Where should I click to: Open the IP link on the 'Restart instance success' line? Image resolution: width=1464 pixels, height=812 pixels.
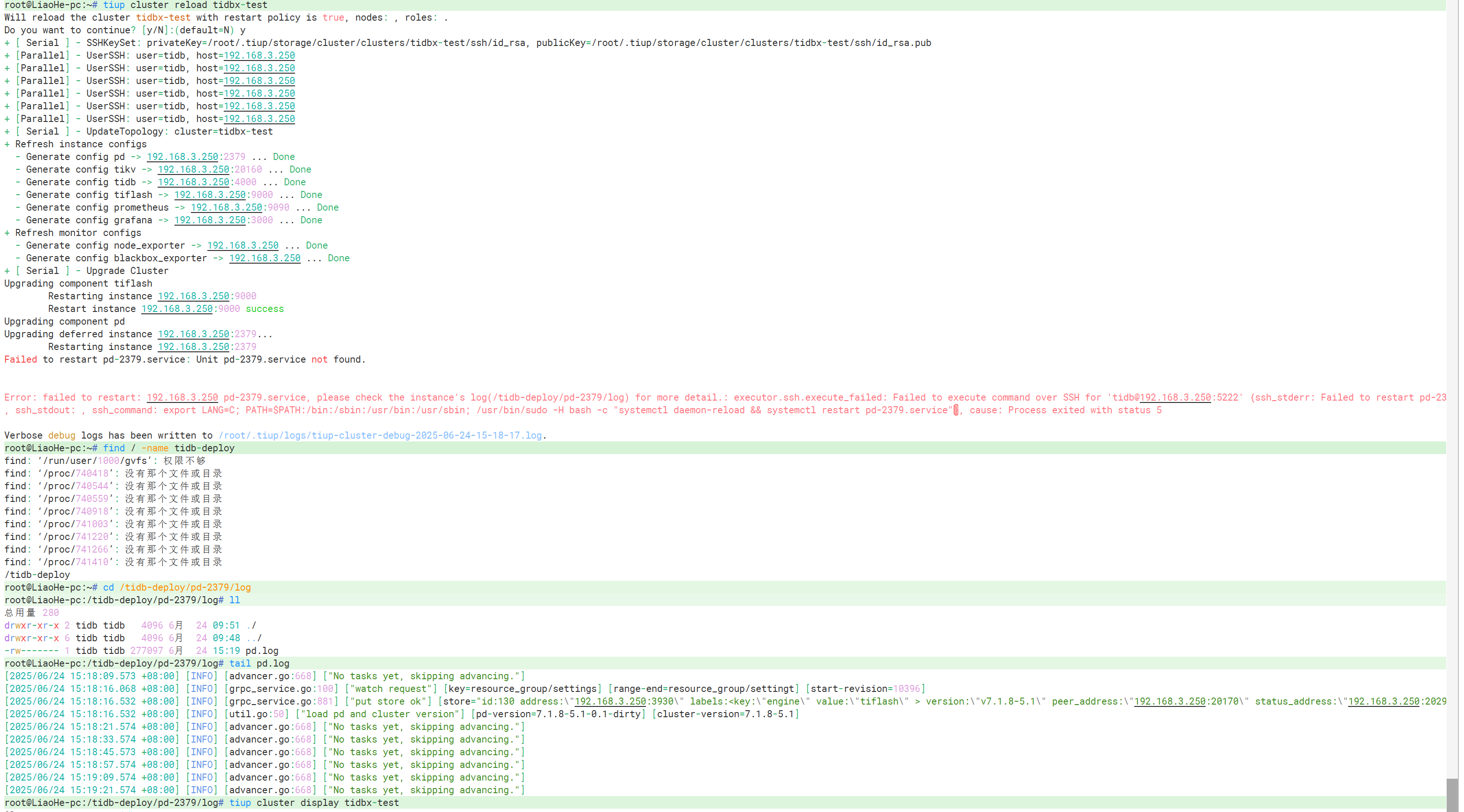177,309
